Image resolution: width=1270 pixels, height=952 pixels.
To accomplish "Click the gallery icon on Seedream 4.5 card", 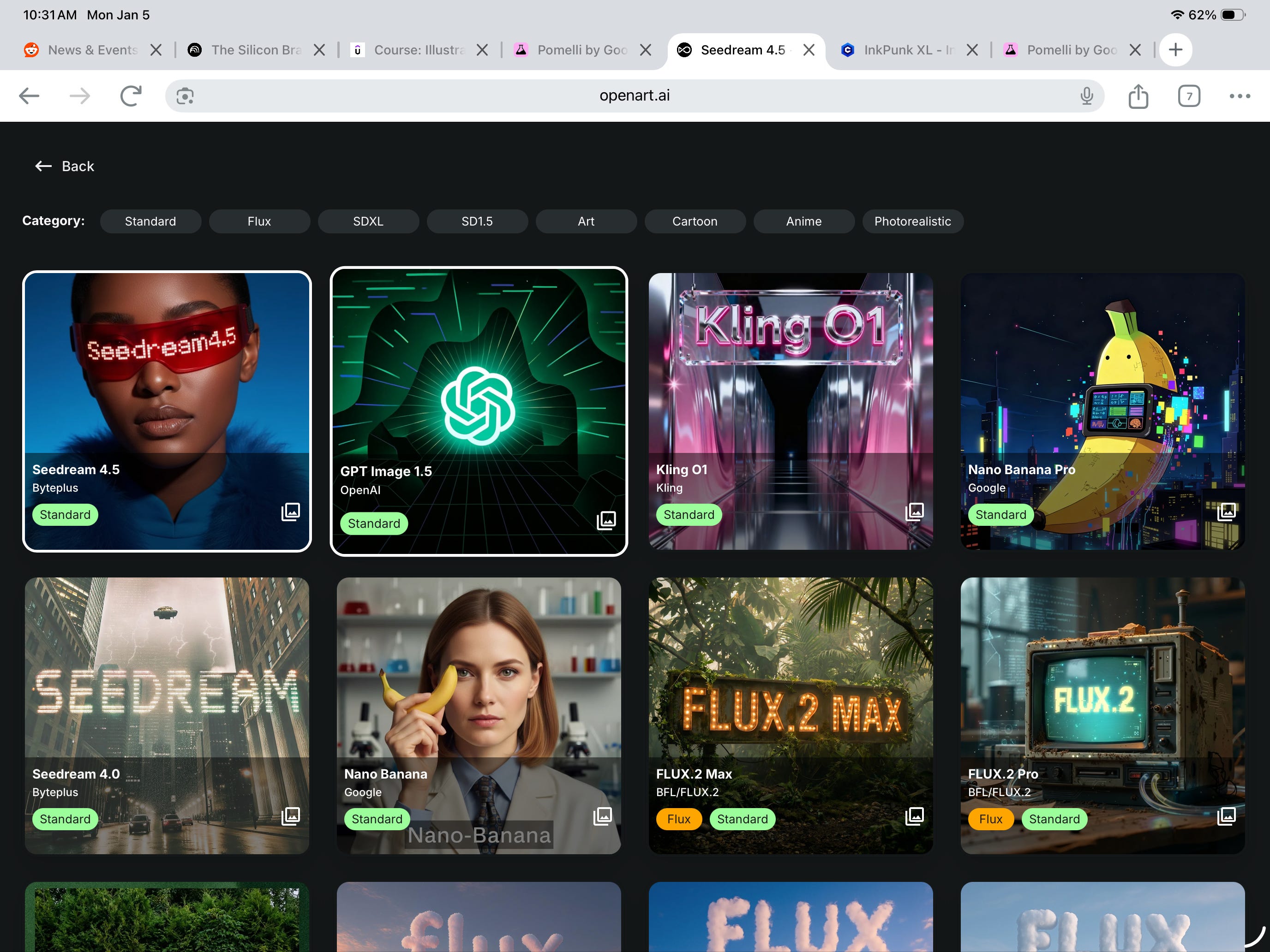I will 291,512.
